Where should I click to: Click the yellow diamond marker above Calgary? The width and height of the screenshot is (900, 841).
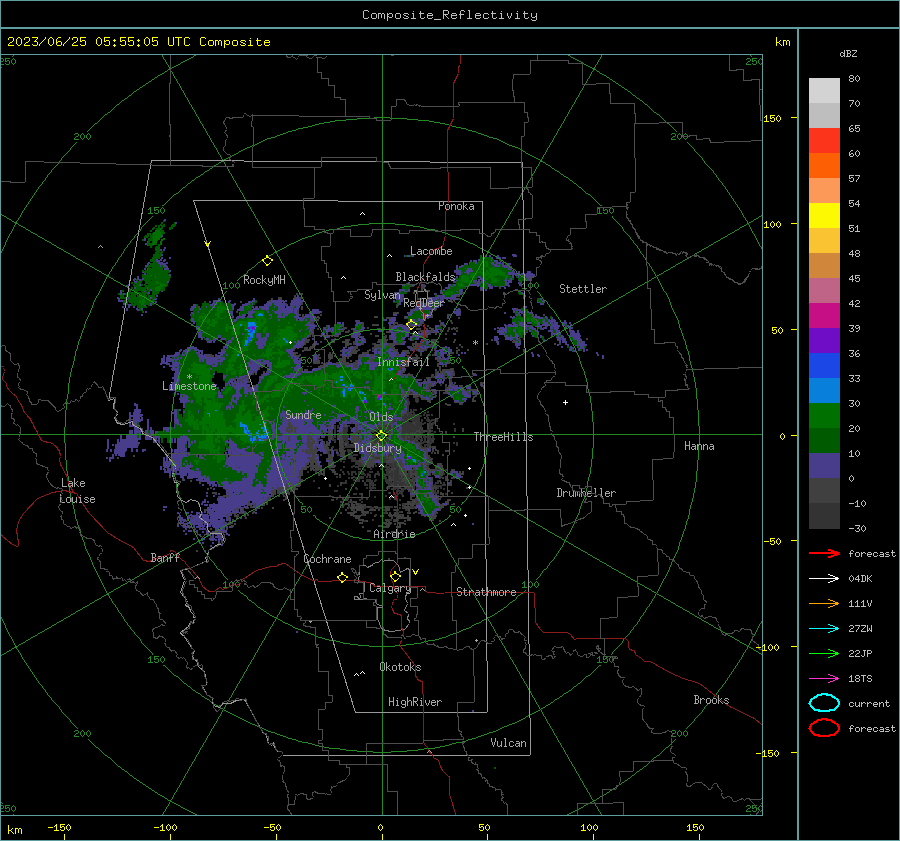click(x=395, y=576)
